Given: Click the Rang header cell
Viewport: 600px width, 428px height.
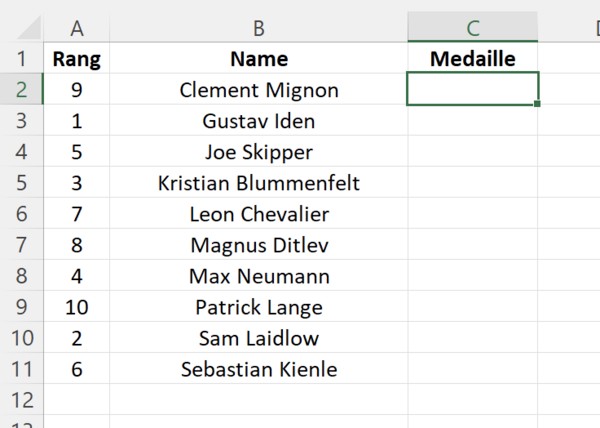Looking at the screenshot, I should pos(77,58).
